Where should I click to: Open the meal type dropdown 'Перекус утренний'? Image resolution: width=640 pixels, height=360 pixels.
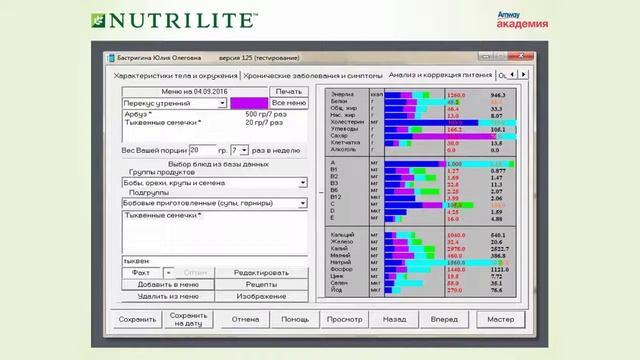[x=222, y=103]
